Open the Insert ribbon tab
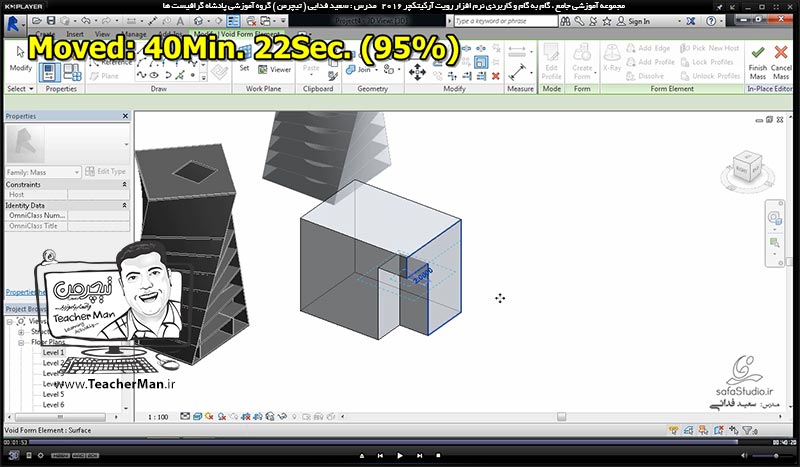The height and width of the screenshot is (467, 800). (x=75, y=34)
